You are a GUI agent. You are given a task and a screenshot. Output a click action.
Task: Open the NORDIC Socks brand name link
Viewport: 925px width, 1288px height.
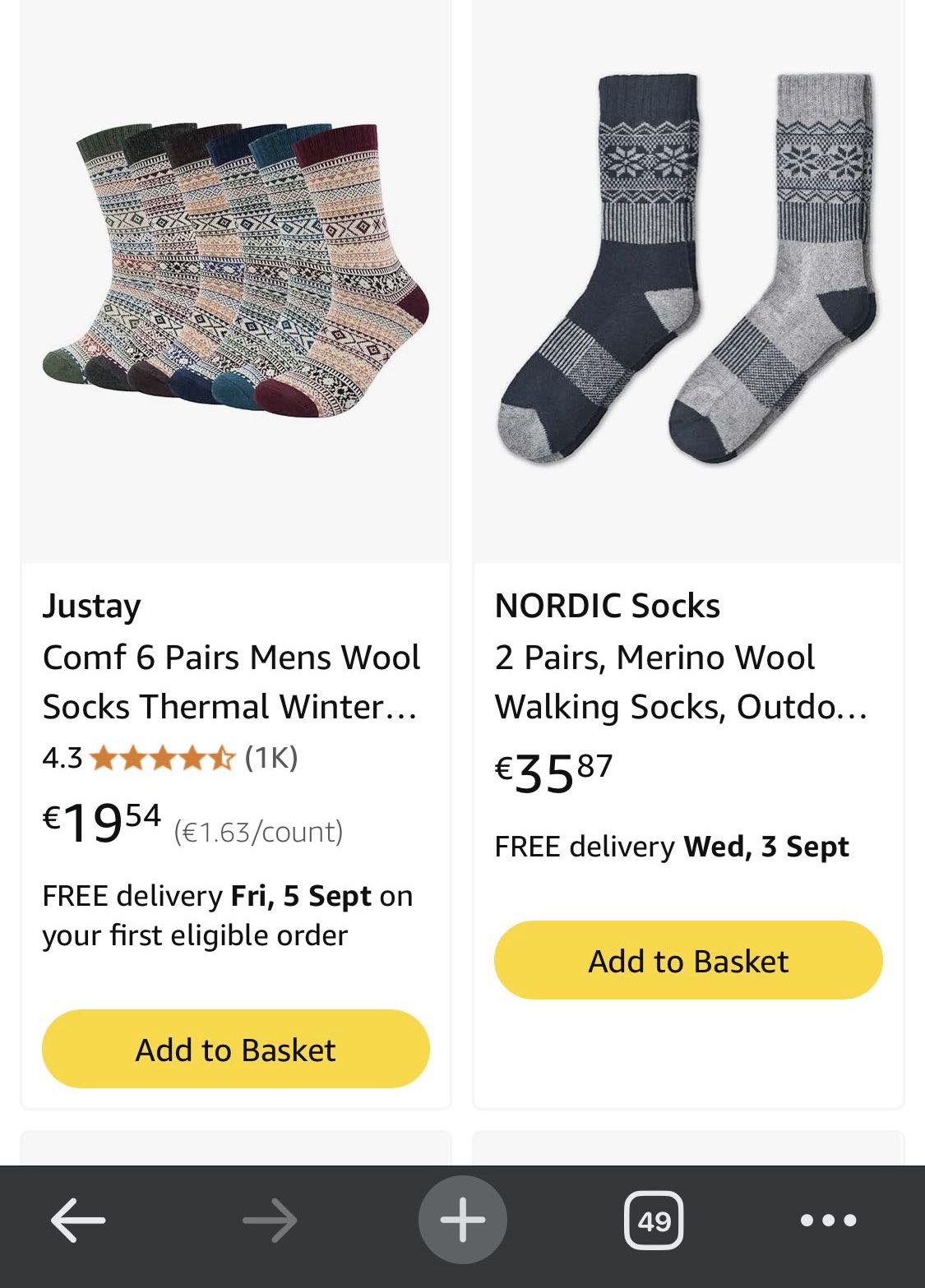[x=607, y=606]
